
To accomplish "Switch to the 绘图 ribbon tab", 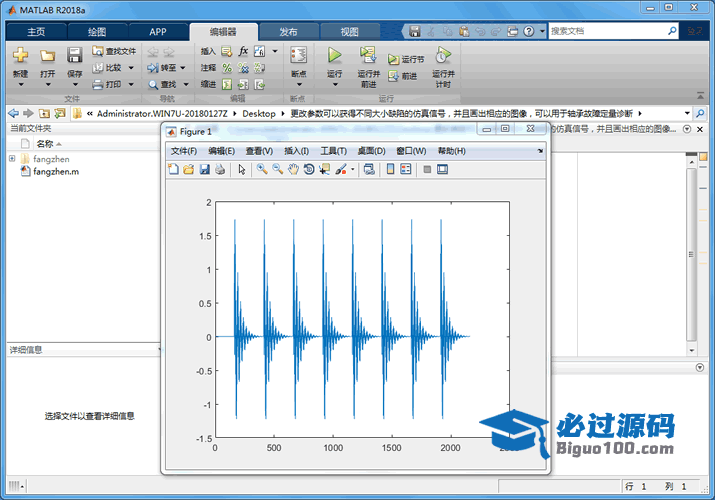I will 96,31.
